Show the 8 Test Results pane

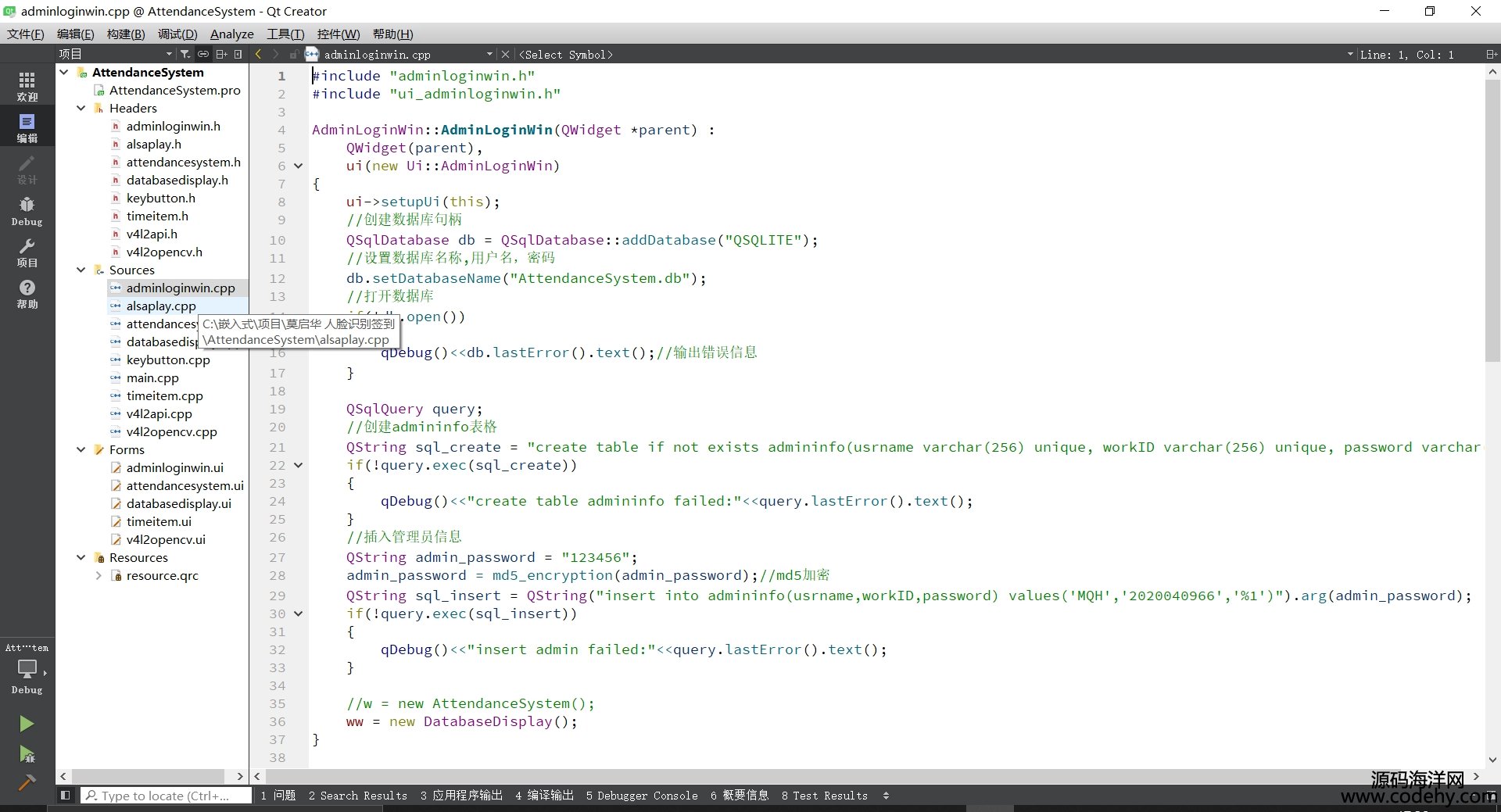point(824,795)
